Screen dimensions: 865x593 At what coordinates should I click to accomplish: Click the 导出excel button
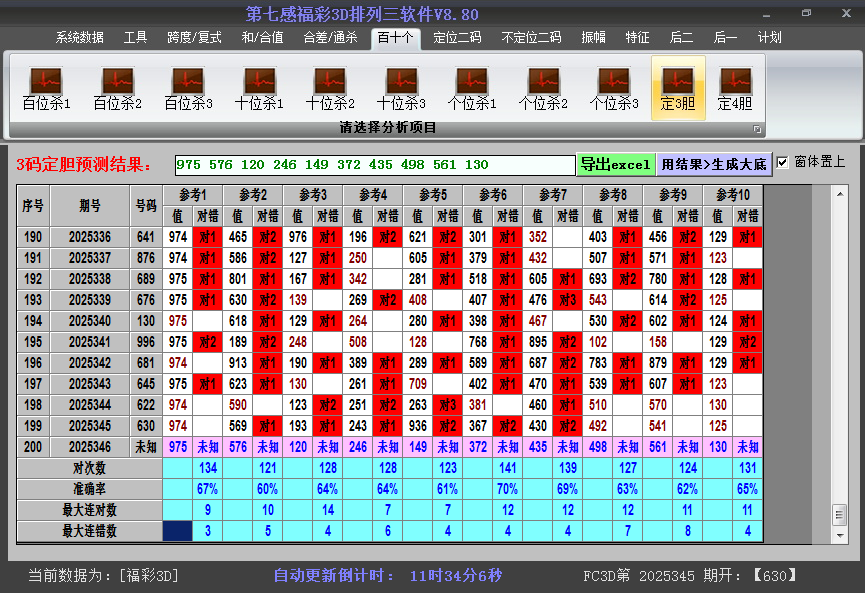point(616,164)
